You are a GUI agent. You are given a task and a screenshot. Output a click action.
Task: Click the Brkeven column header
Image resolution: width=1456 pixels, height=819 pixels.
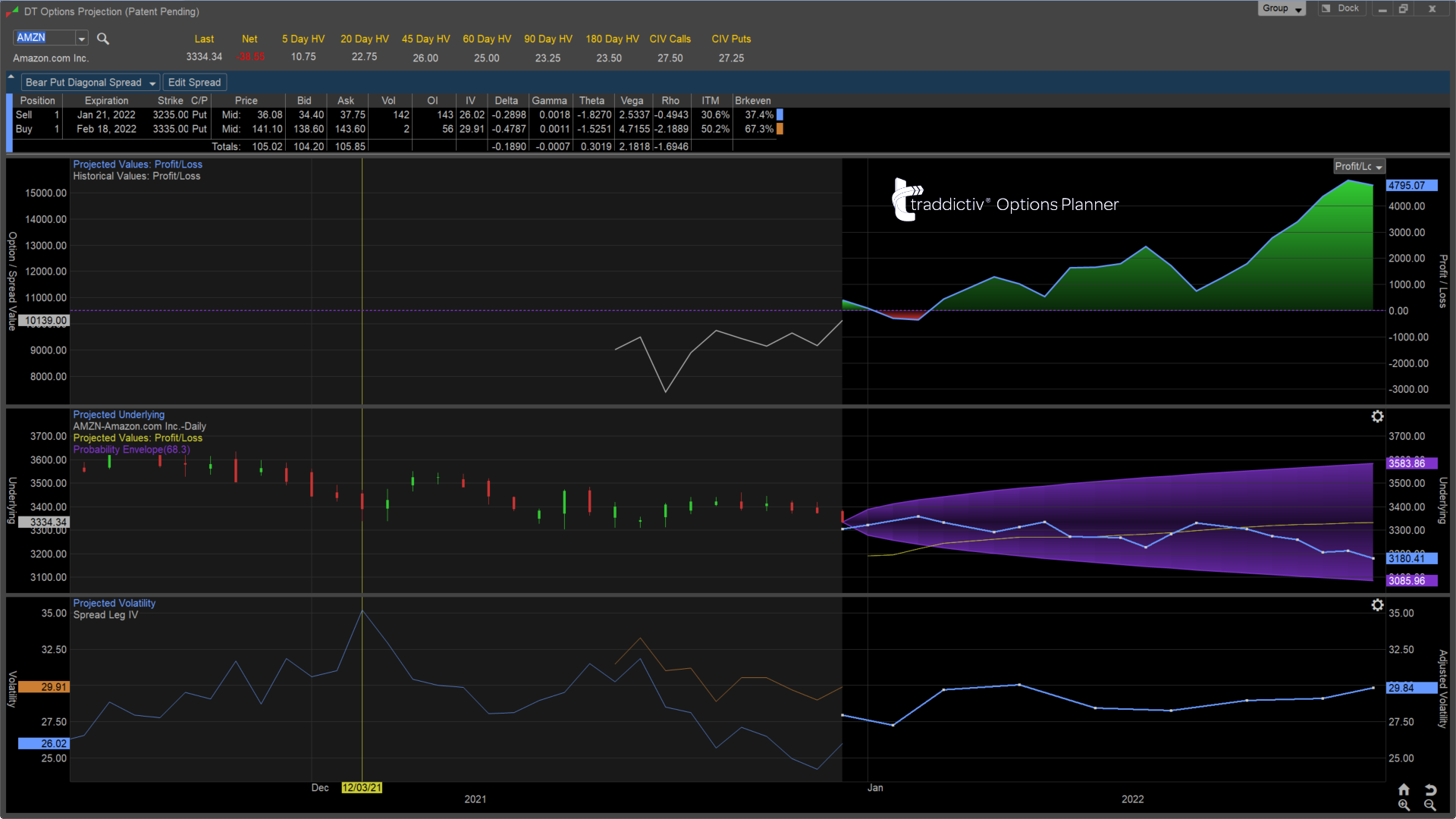coord(753,101)
